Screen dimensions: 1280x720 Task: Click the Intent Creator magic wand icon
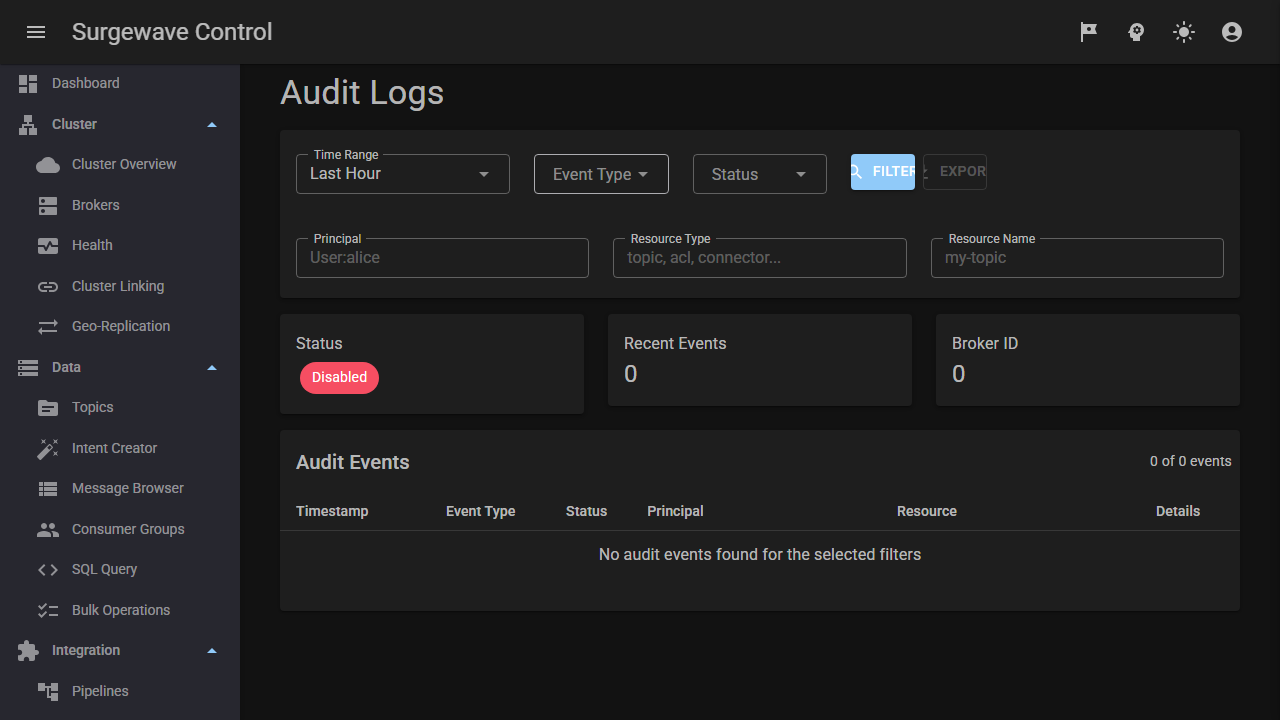[x=48, y=449]
